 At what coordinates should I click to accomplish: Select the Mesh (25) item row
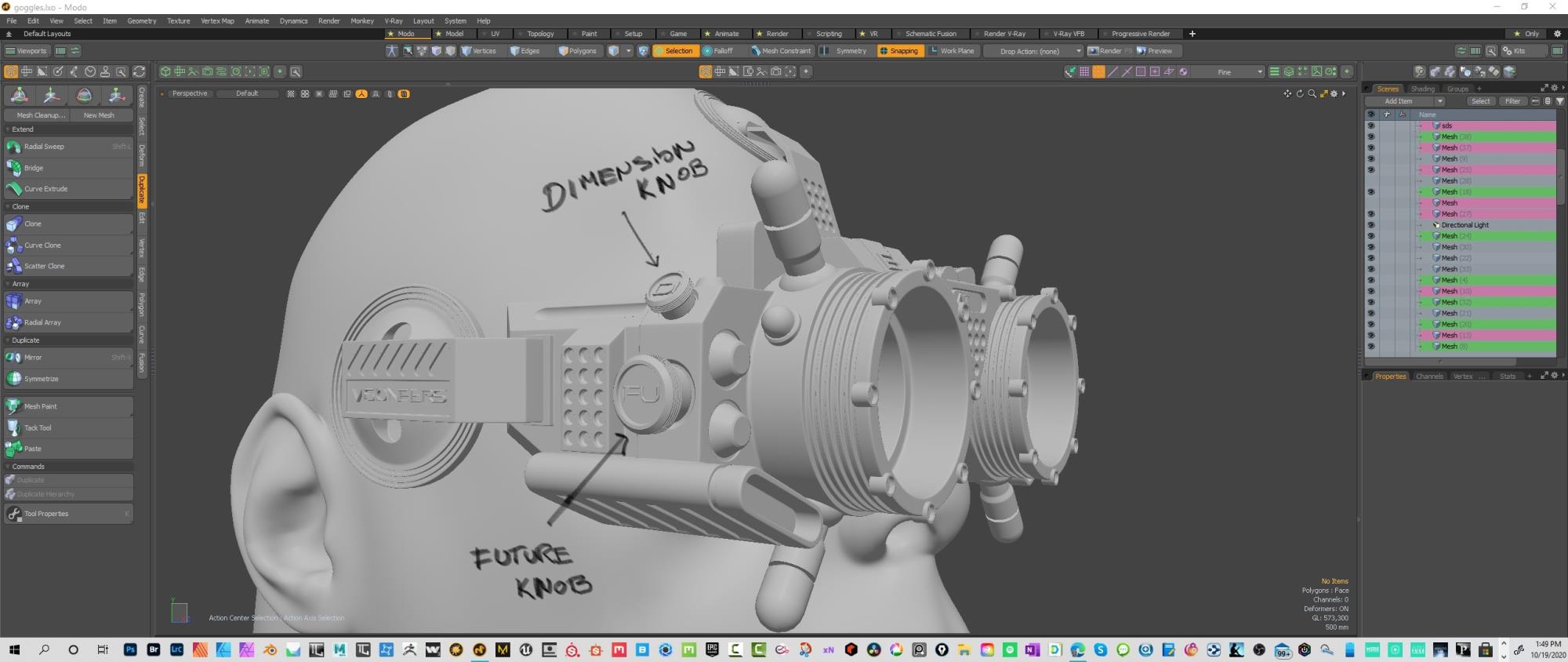pyautogui.click(x=1486, y=170)
